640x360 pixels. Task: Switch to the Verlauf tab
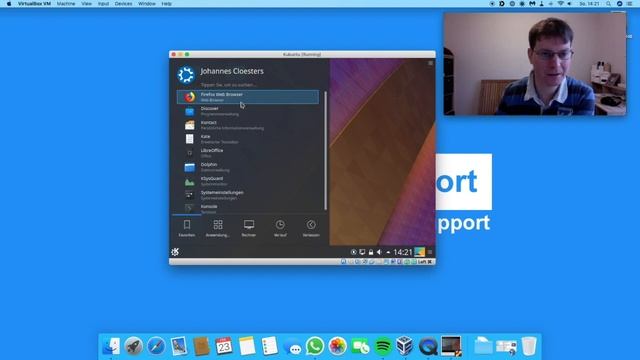[x=280, y=228]
